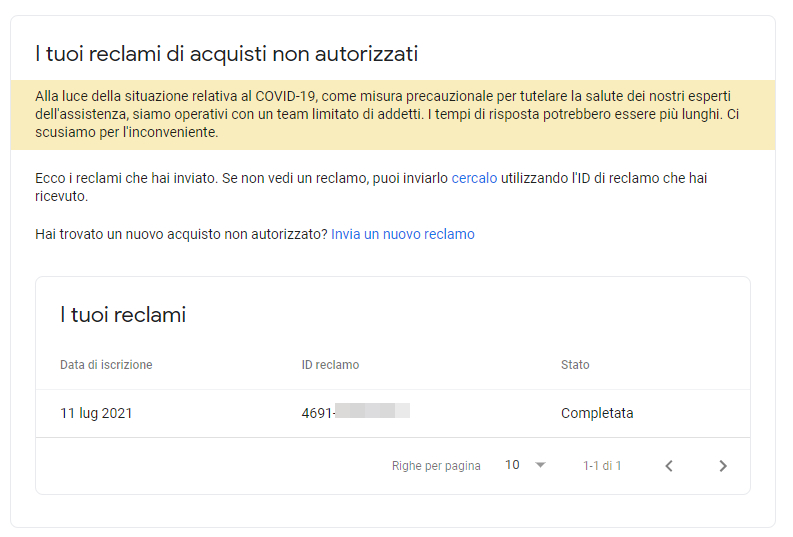Expand the rows per page dropdown arrow

540,465
